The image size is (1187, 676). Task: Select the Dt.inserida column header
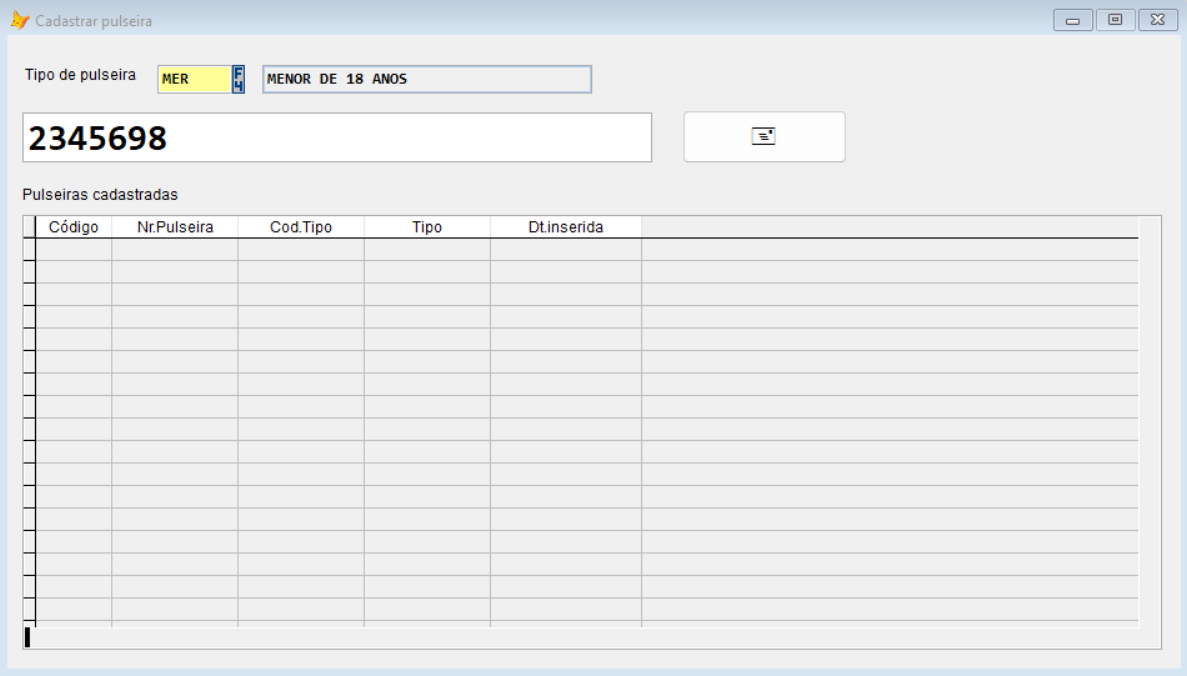click(565, 227)
